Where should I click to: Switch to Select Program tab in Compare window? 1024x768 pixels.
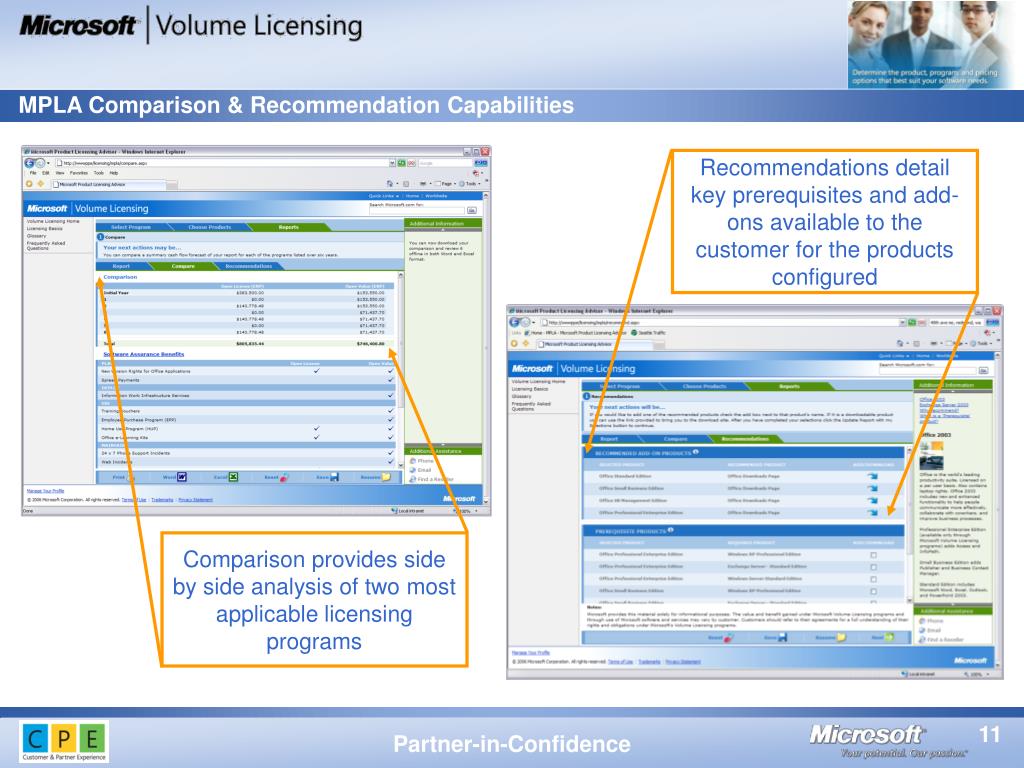(131, 227)
